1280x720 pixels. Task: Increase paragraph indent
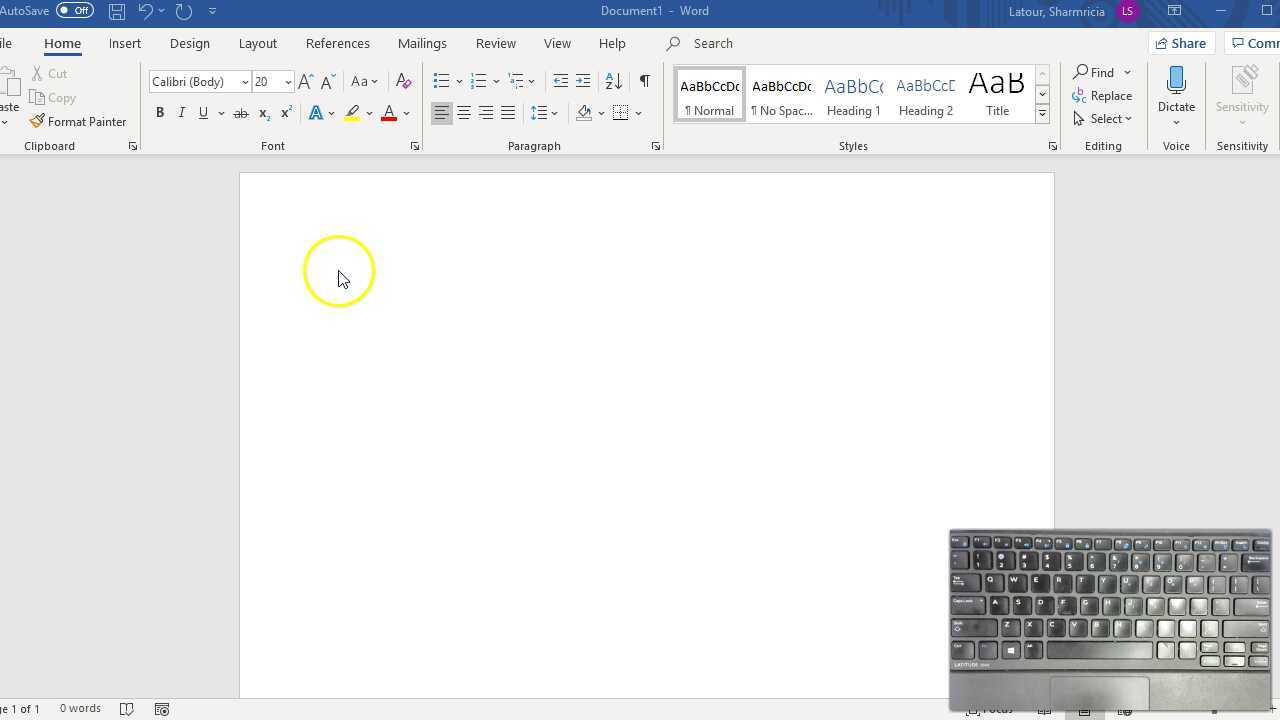tap(583, 81)
